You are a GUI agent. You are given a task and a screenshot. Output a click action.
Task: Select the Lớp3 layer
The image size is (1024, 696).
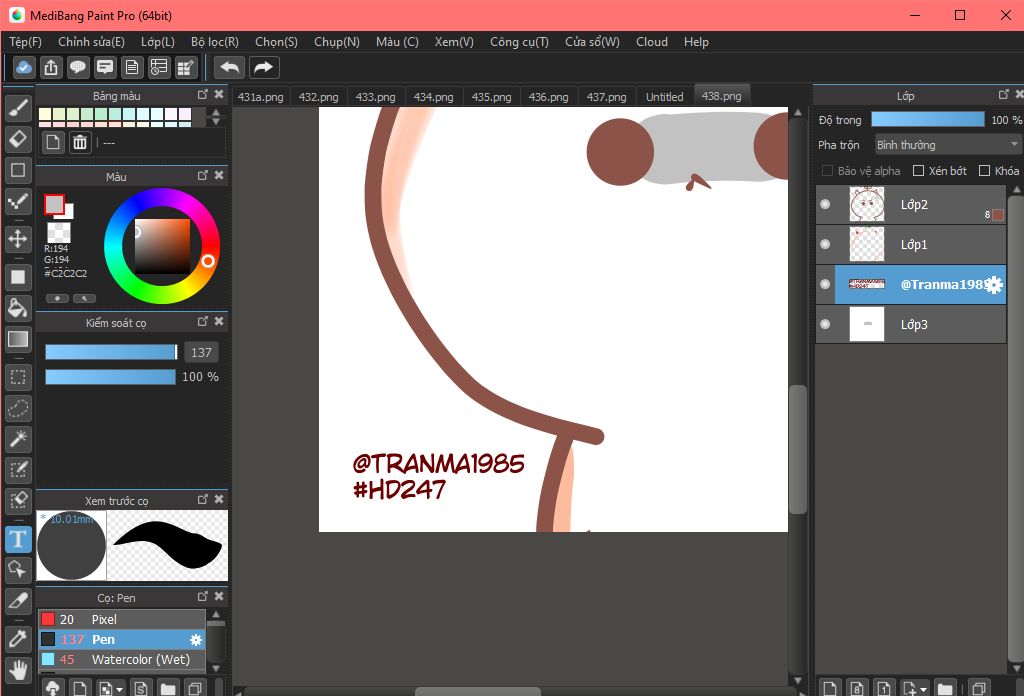pos(911,324)
